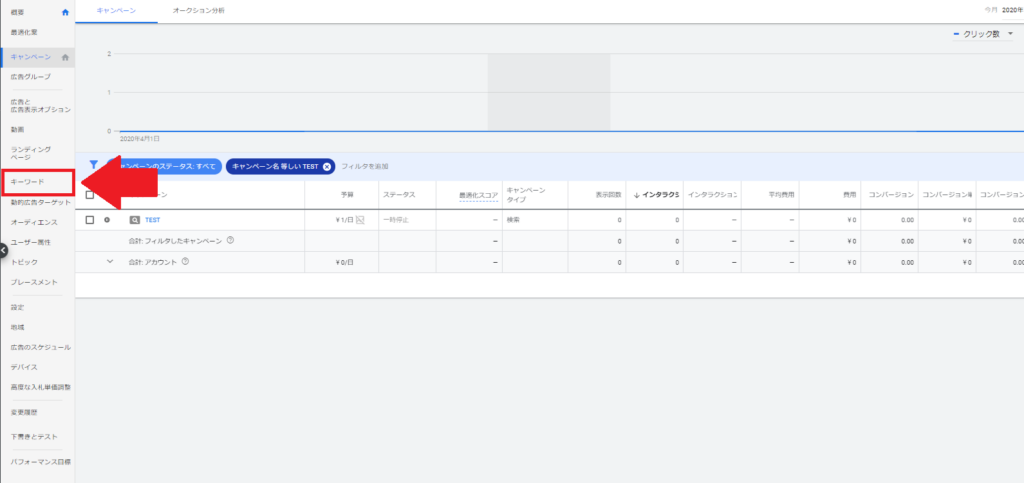Switch to the キャンペーン tab
The image size is (1024, 483).
pyautogui.click(x=116, y=11)
